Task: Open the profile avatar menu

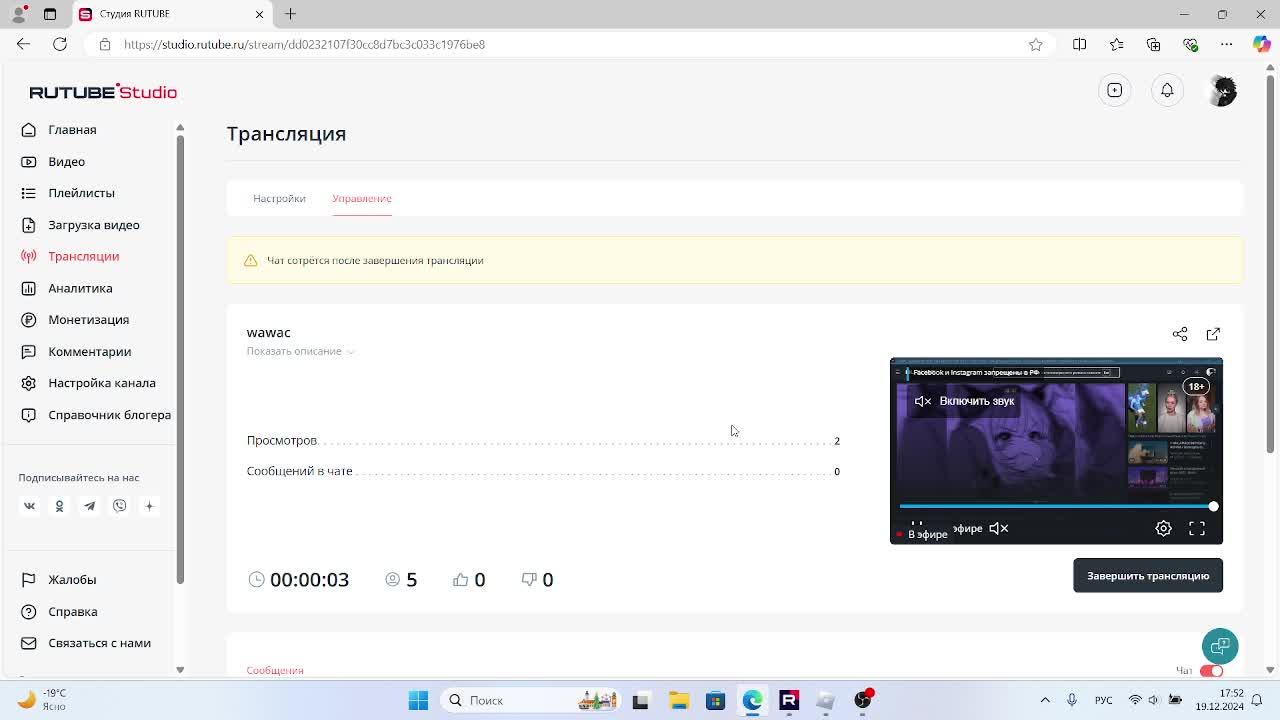Action: (1222, 90)
